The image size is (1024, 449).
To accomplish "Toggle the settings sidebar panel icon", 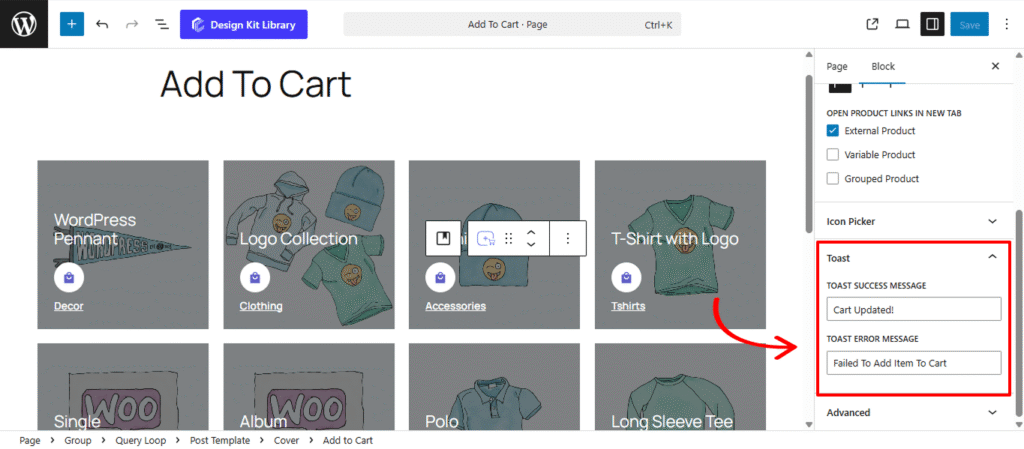I will click(x=932, y=24).
